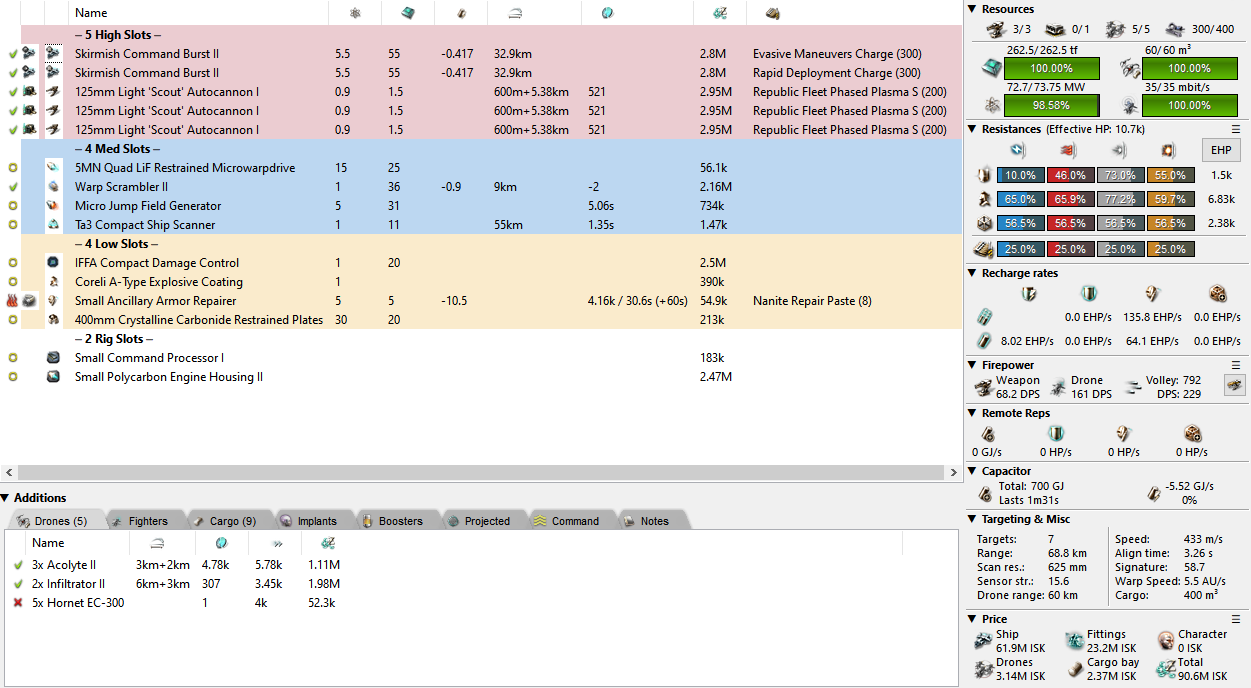Screen dimensions: 1251x688
Task: Click the IFFA Compact Damage Control icon
Action: [x=53, y=263]
